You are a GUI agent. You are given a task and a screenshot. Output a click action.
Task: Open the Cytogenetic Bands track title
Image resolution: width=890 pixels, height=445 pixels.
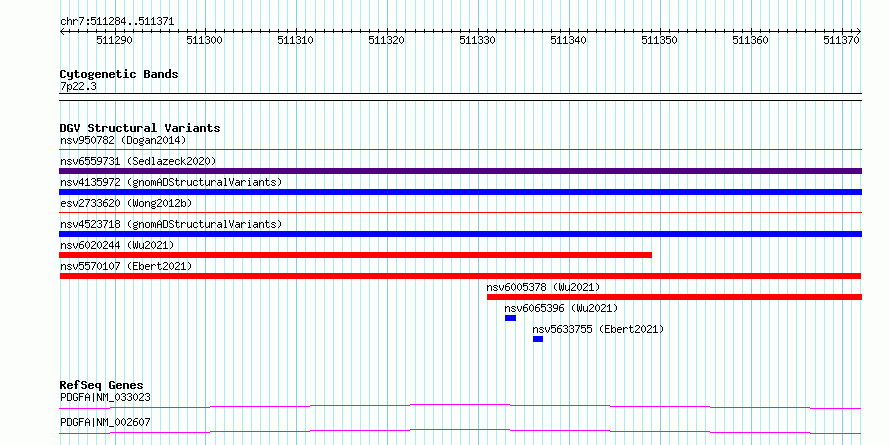119,74
